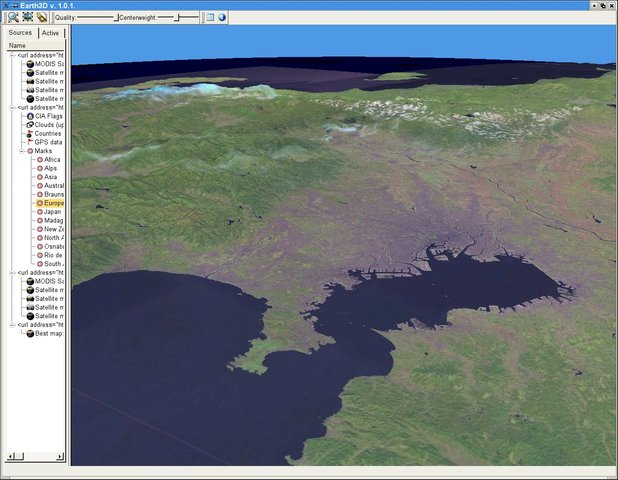Select the Clouds layer entry

pos(45,125)
